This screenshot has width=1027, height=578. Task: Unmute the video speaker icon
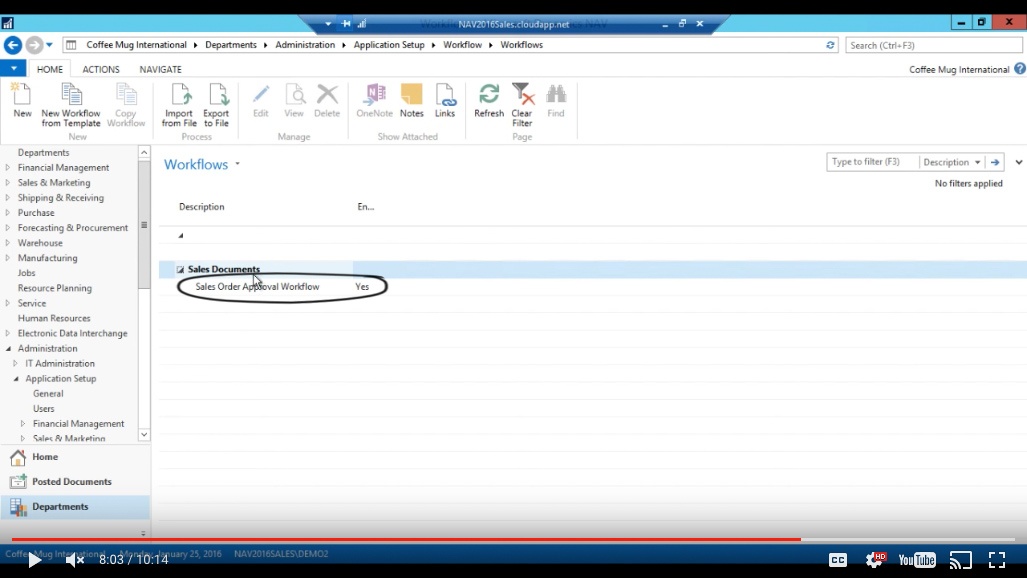point(75,560)
